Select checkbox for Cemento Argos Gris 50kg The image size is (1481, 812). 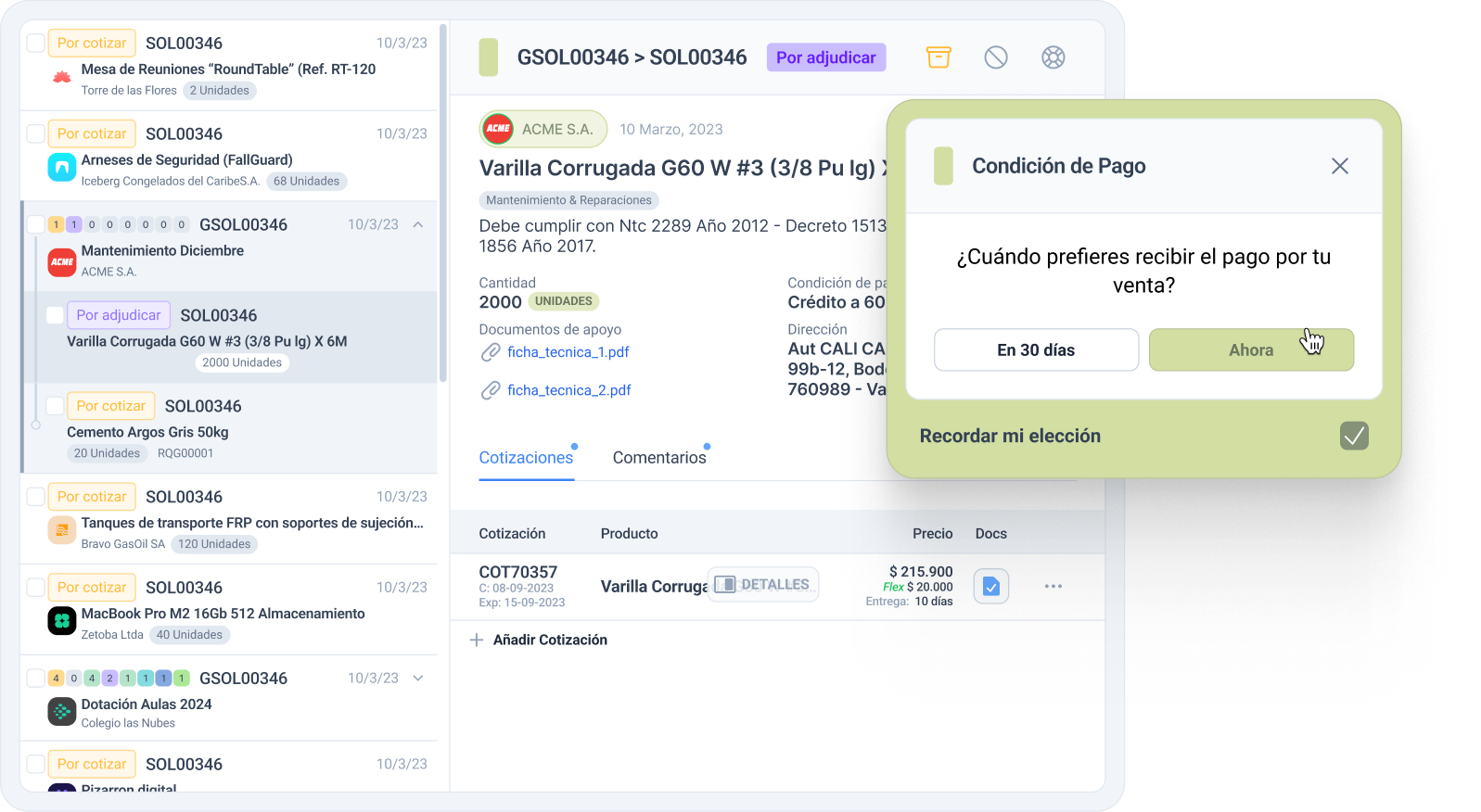pyautogui.click(x=55, y=406)
